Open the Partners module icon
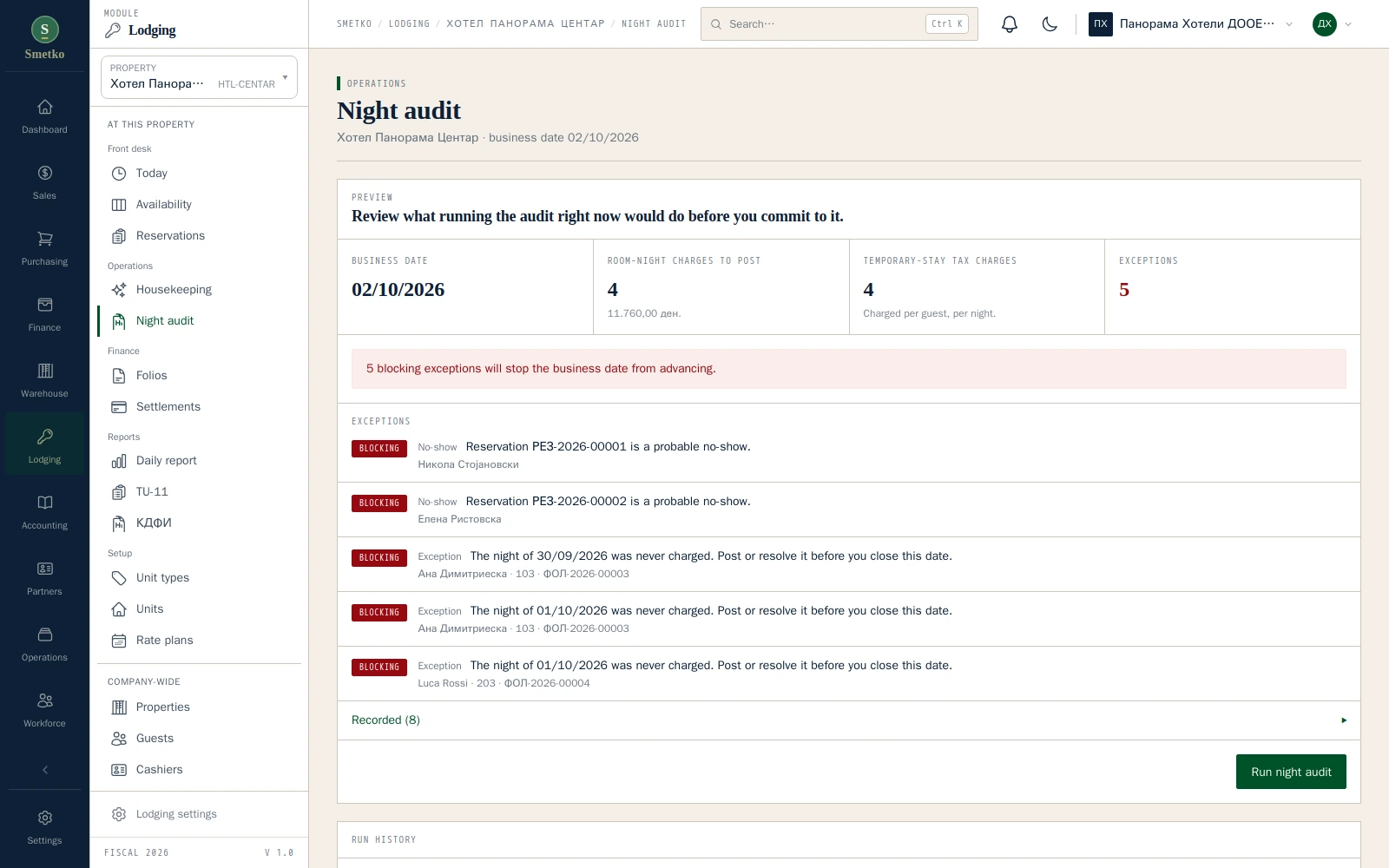Viewport: 1389px width, 868px height. (44, 579)
